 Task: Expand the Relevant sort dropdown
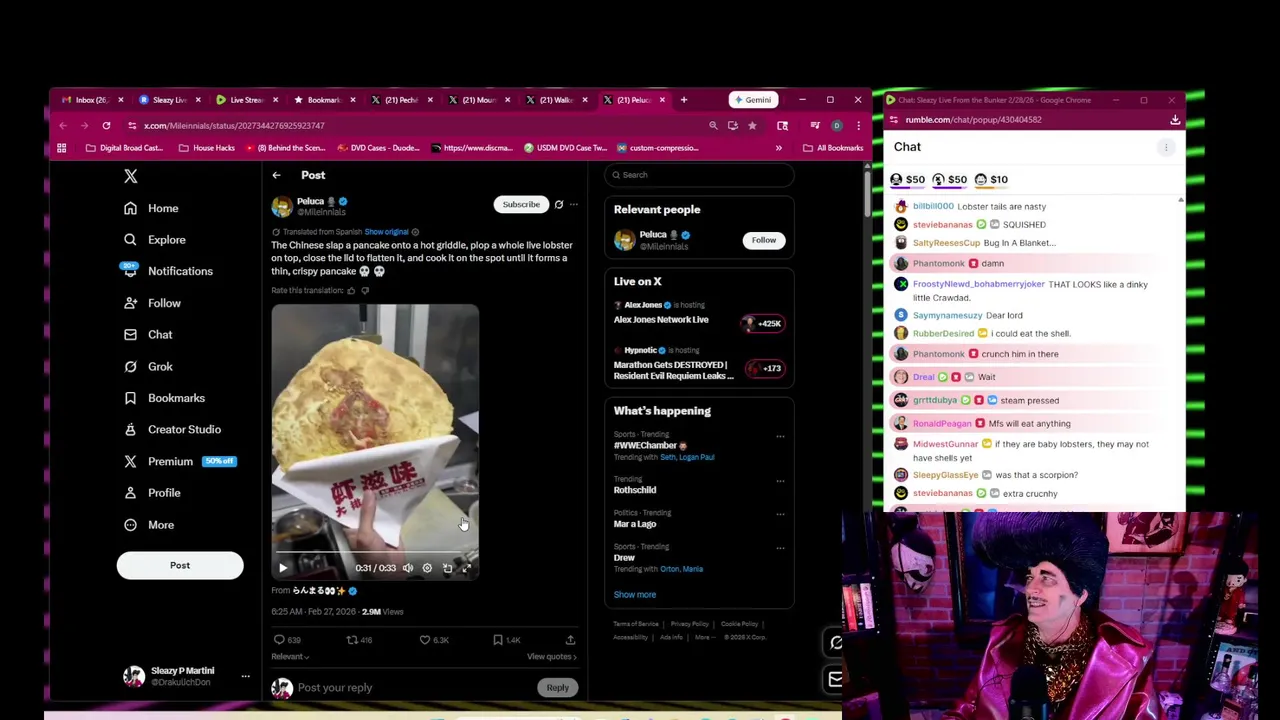point(290,657)
